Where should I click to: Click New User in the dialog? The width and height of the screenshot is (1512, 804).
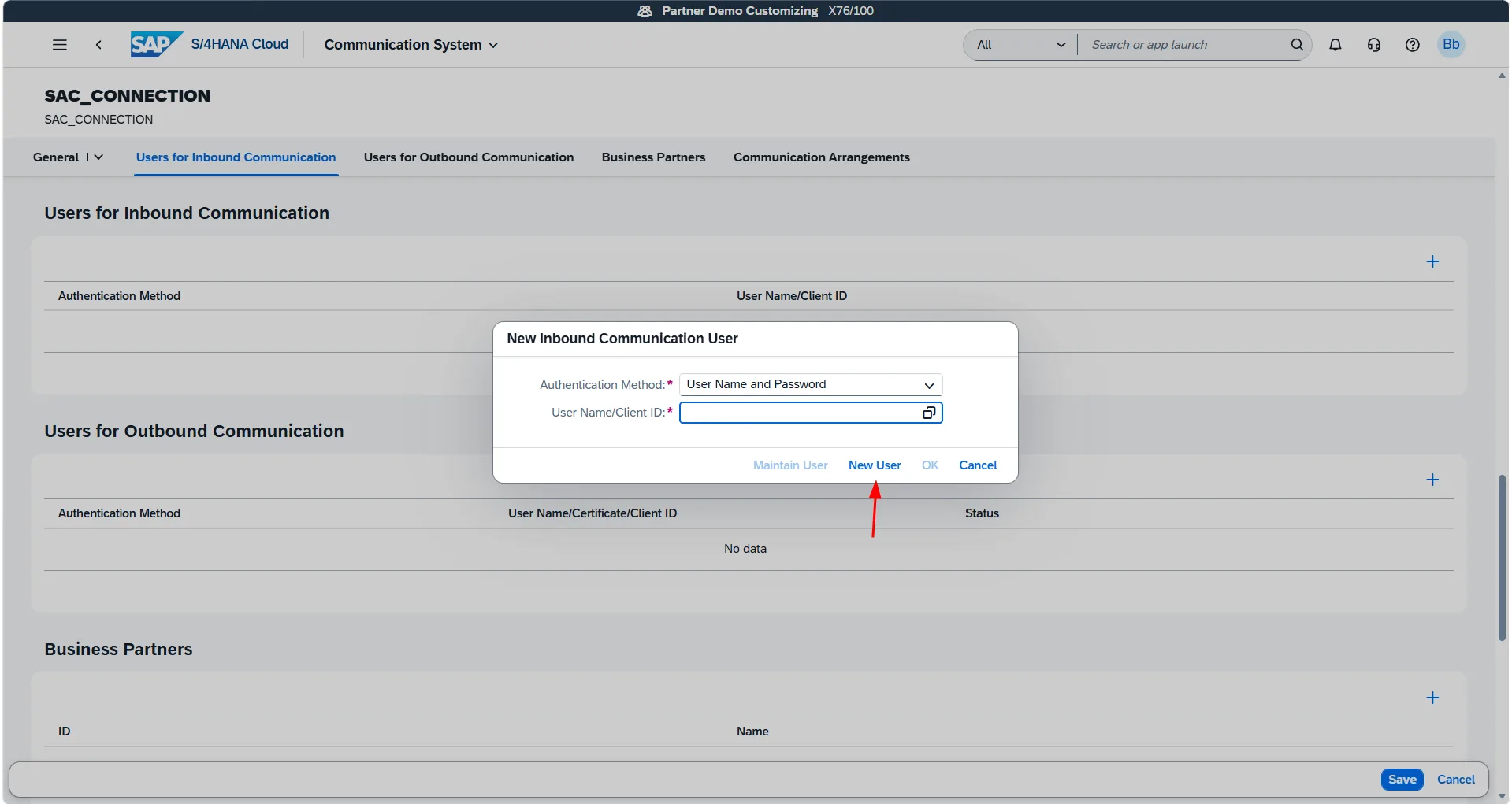[x=874, y=465]
